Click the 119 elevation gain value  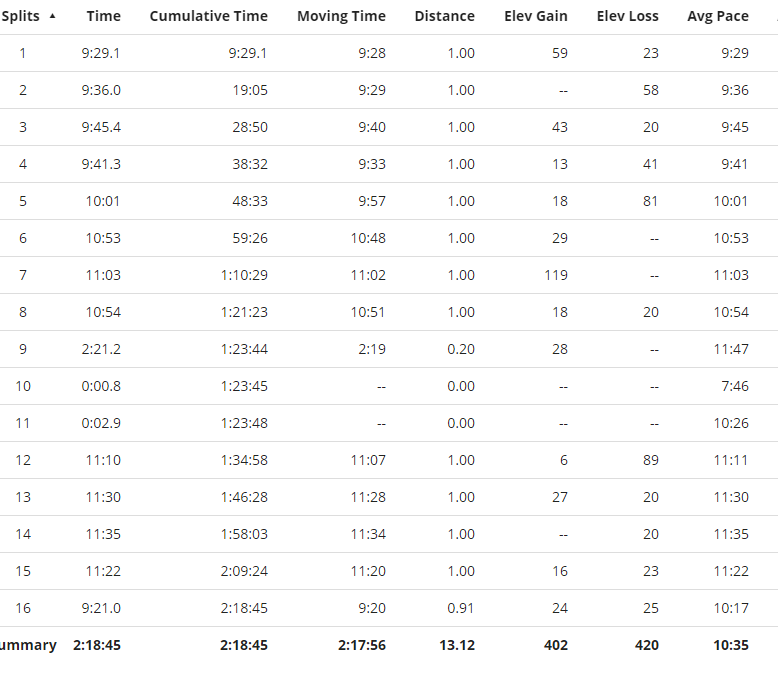pyautogui.click(x=555, y=275)
